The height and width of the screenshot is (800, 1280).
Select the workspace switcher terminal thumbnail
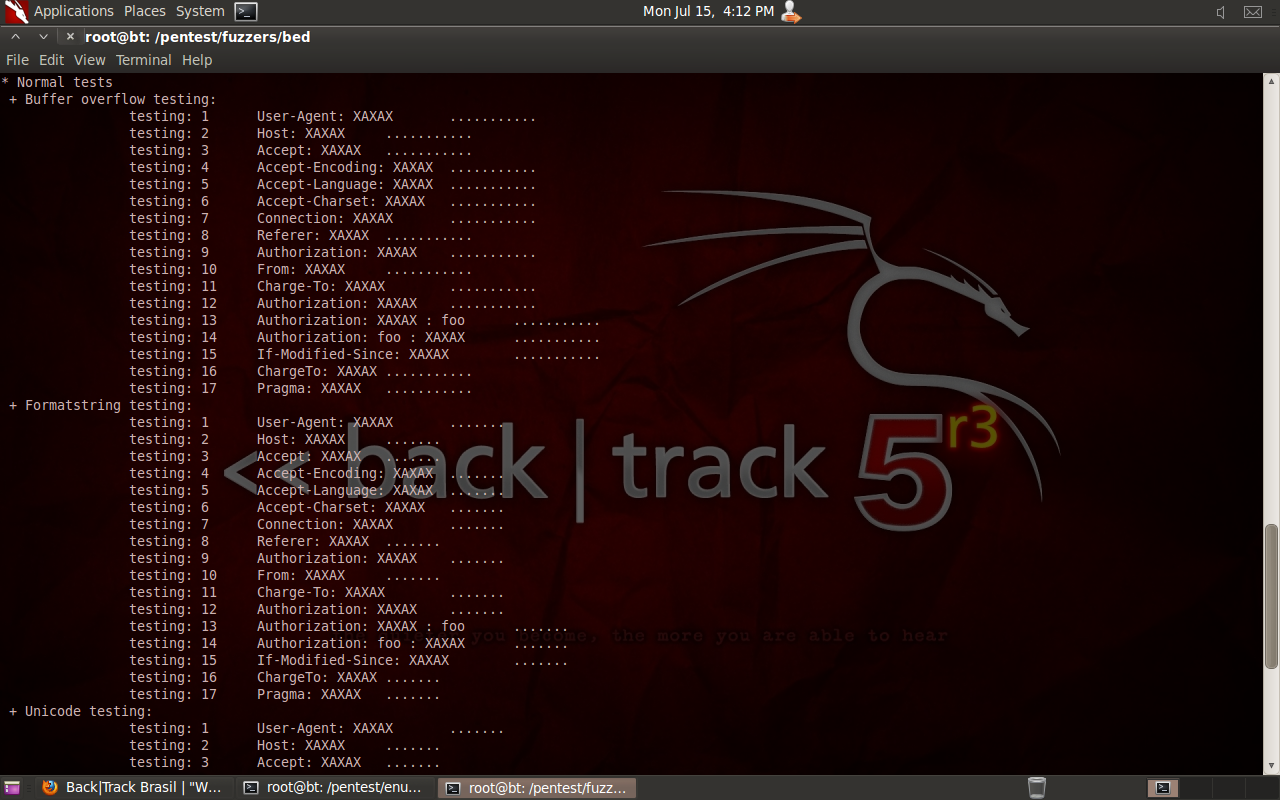pos(1162,788)
